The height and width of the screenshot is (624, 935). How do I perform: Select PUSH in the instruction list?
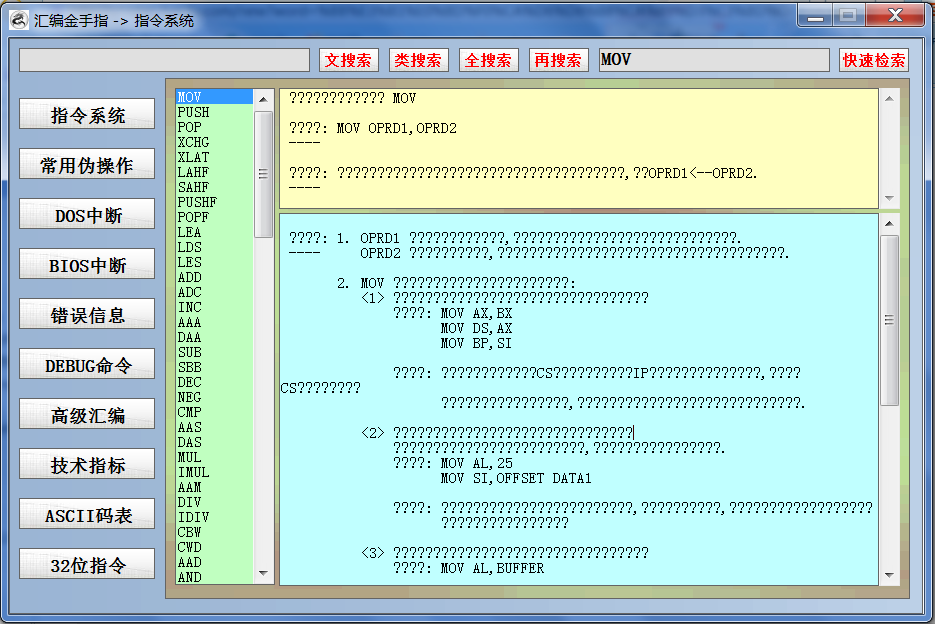214,112
